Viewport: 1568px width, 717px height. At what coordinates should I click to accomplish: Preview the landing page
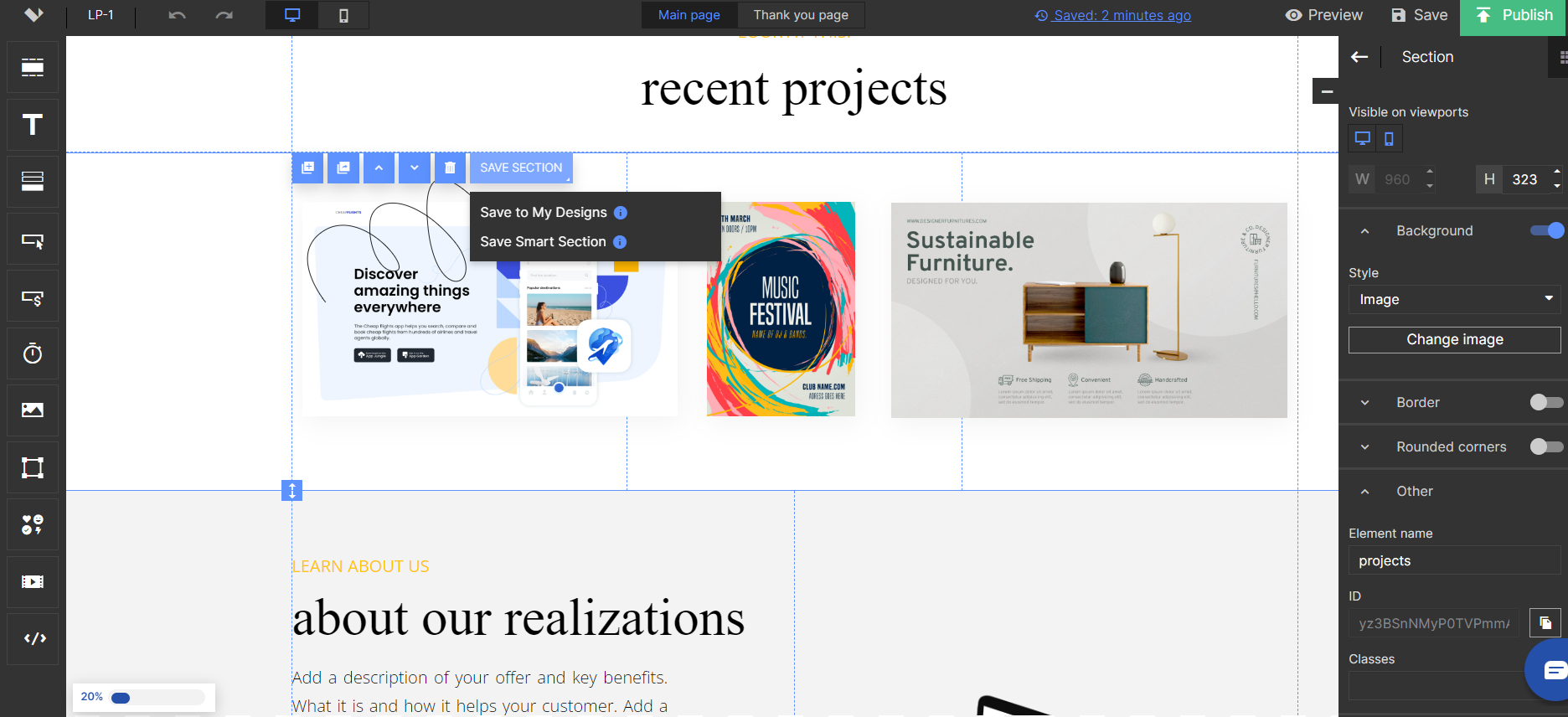1324,15
